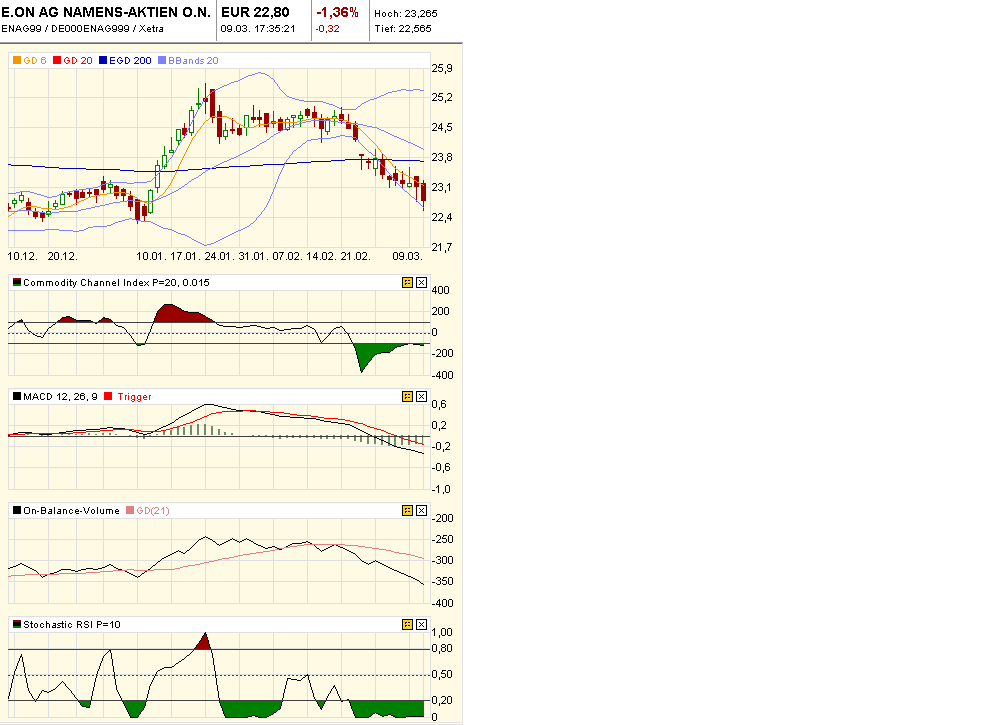The image size is (1008, 725).
Task: Open settings icon of MACD panel
Action: coord(407,397)
